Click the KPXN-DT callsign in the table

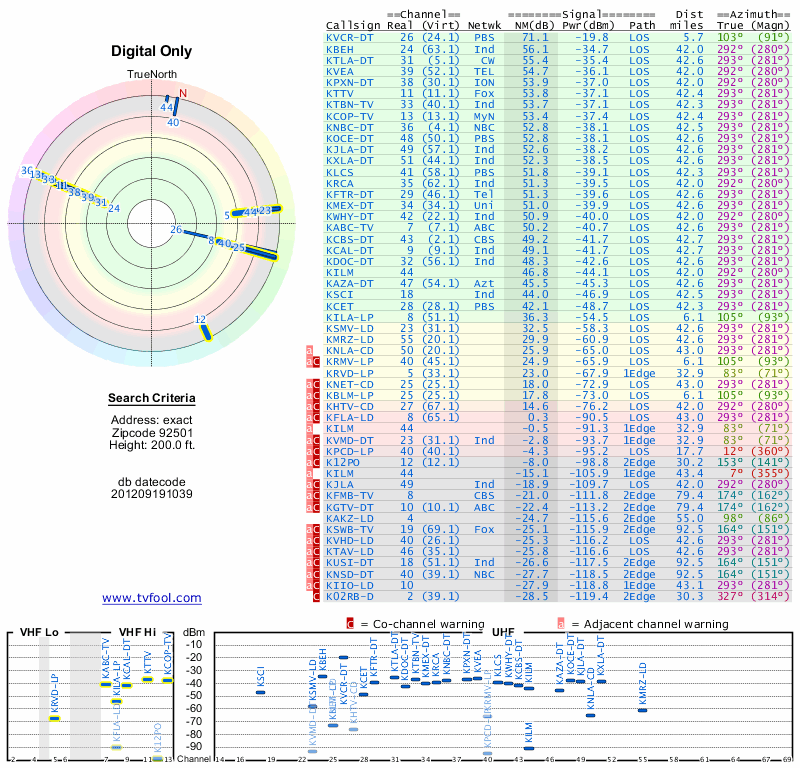[x=349, y=83]
